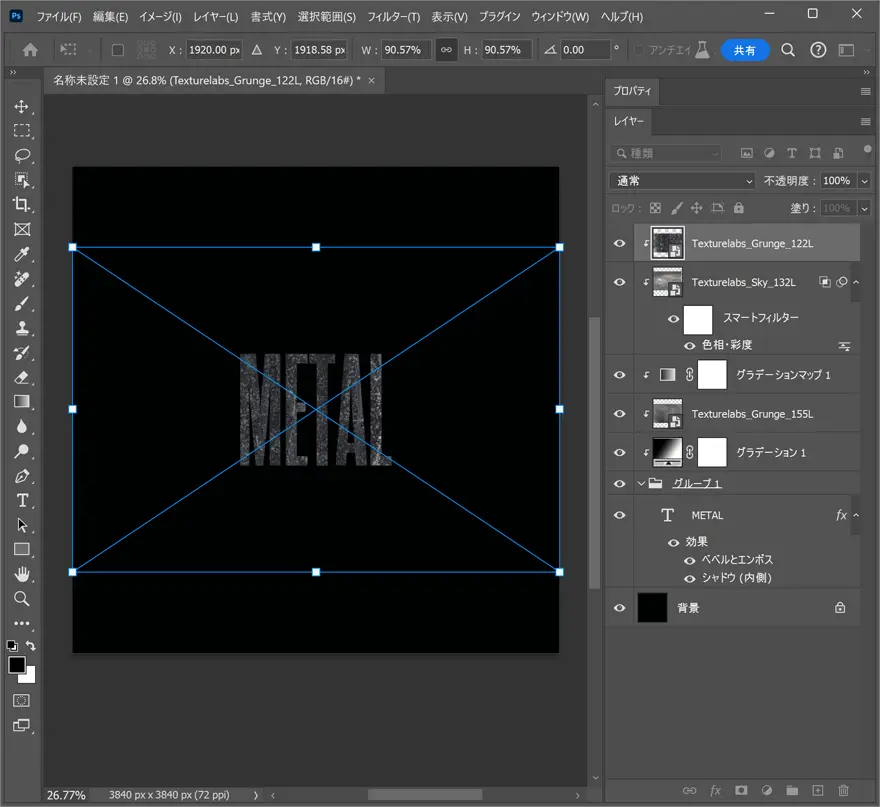Screen dimensions: 880x807
Task: Open the プロパティ panel options menu
Action: pos(865,91)
